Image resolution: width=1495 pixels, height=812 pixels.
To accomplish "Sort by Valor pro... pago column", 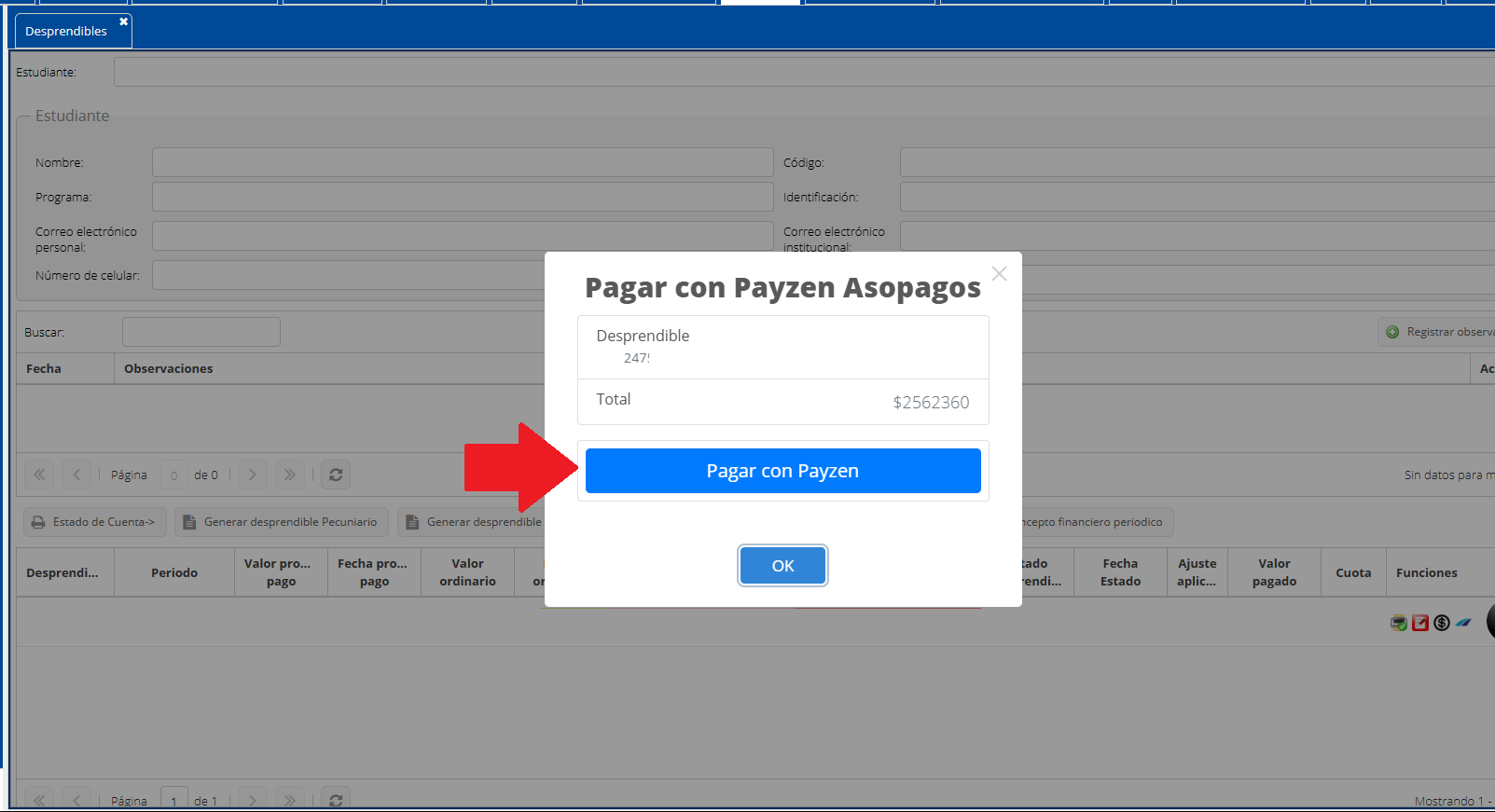I will (x=281, y=572).
